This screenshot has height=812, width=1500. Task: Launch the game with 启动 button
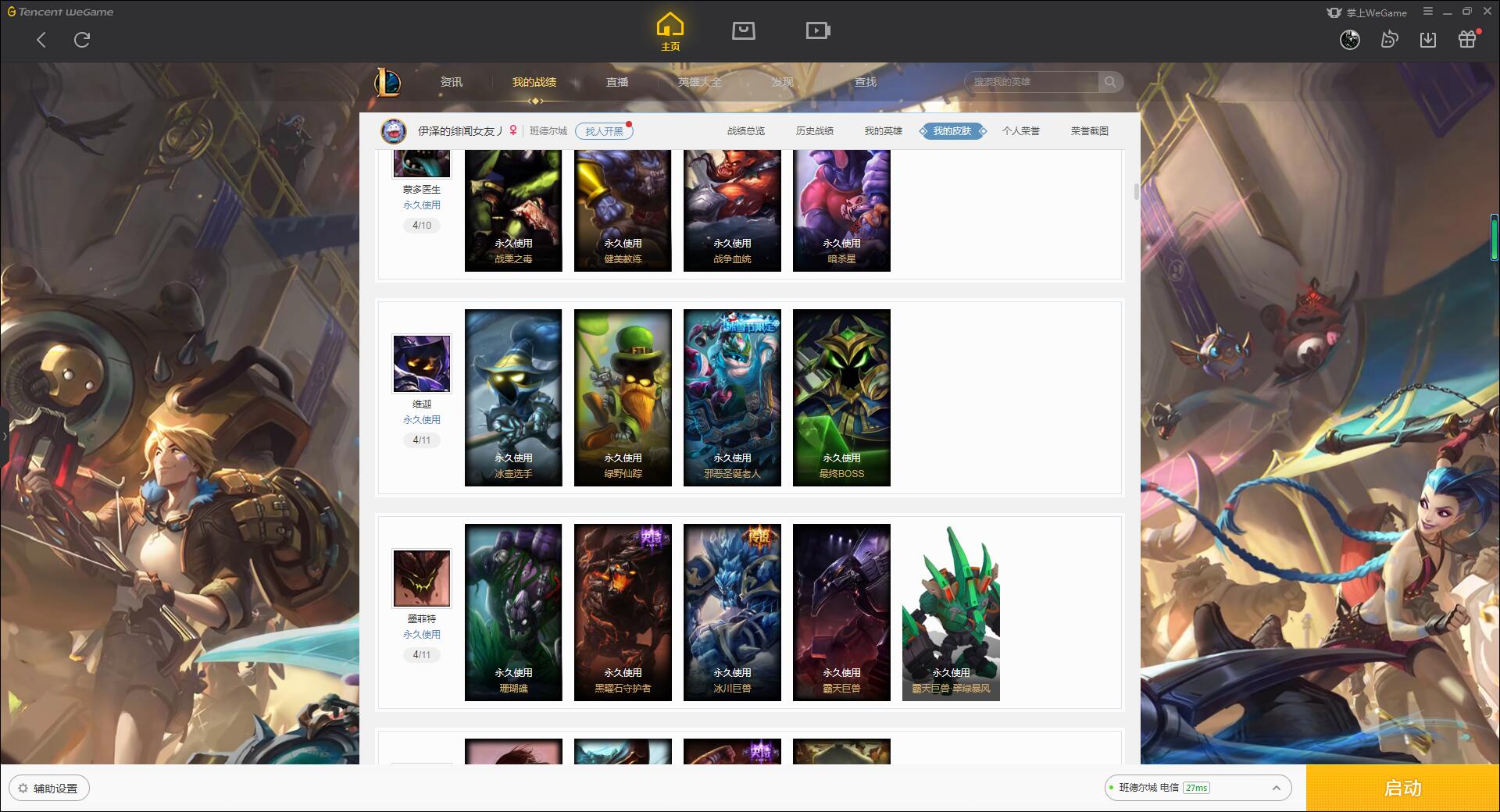[1402, 788]
